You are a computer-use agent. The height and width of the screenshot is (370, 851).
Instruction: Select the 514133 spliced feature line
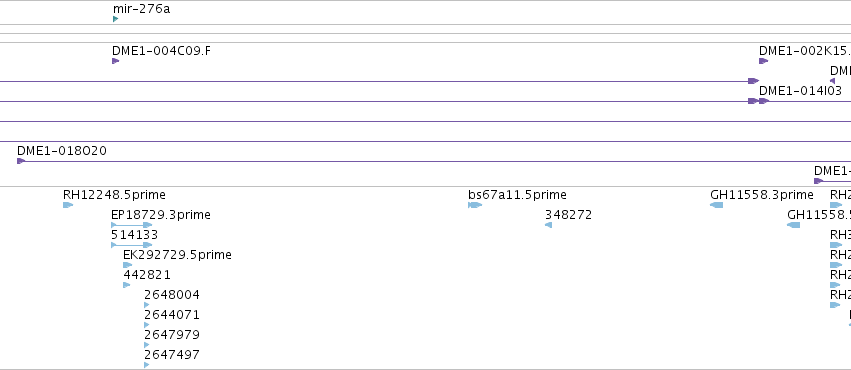click(x=131, y=245)
